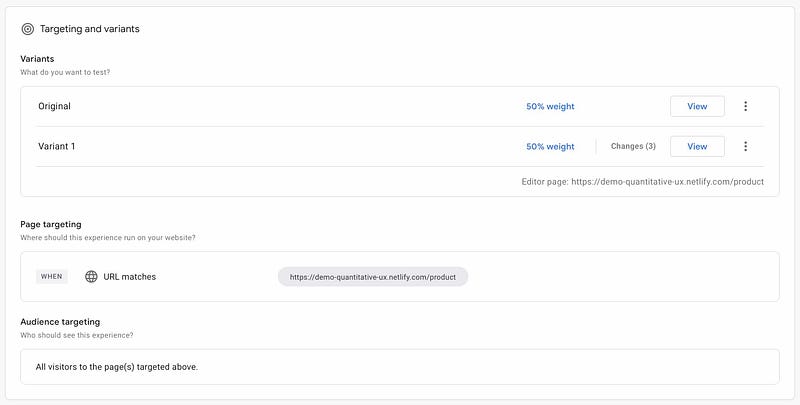Edit the Original 50% weight link
This screenshot has height=405, width=800.
pyautogui.click(x=550, y=107)
